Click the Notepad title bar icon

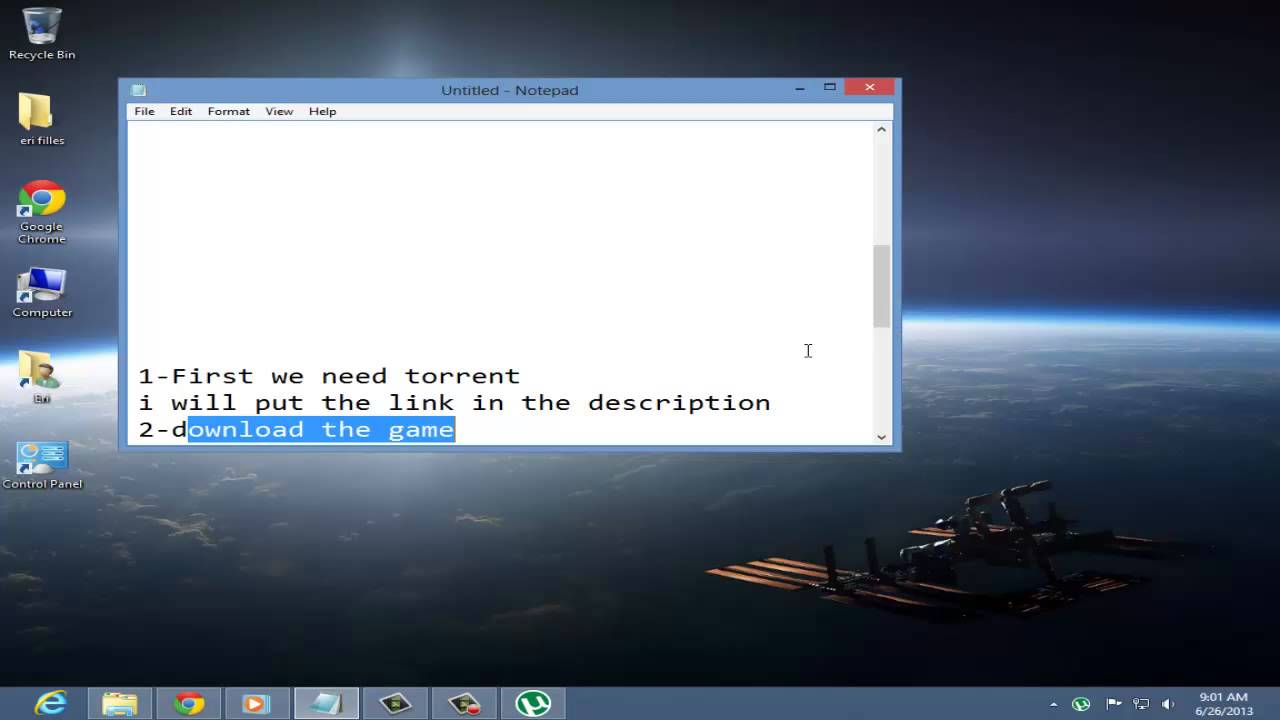pyautogui.click(x=138, y=90)
